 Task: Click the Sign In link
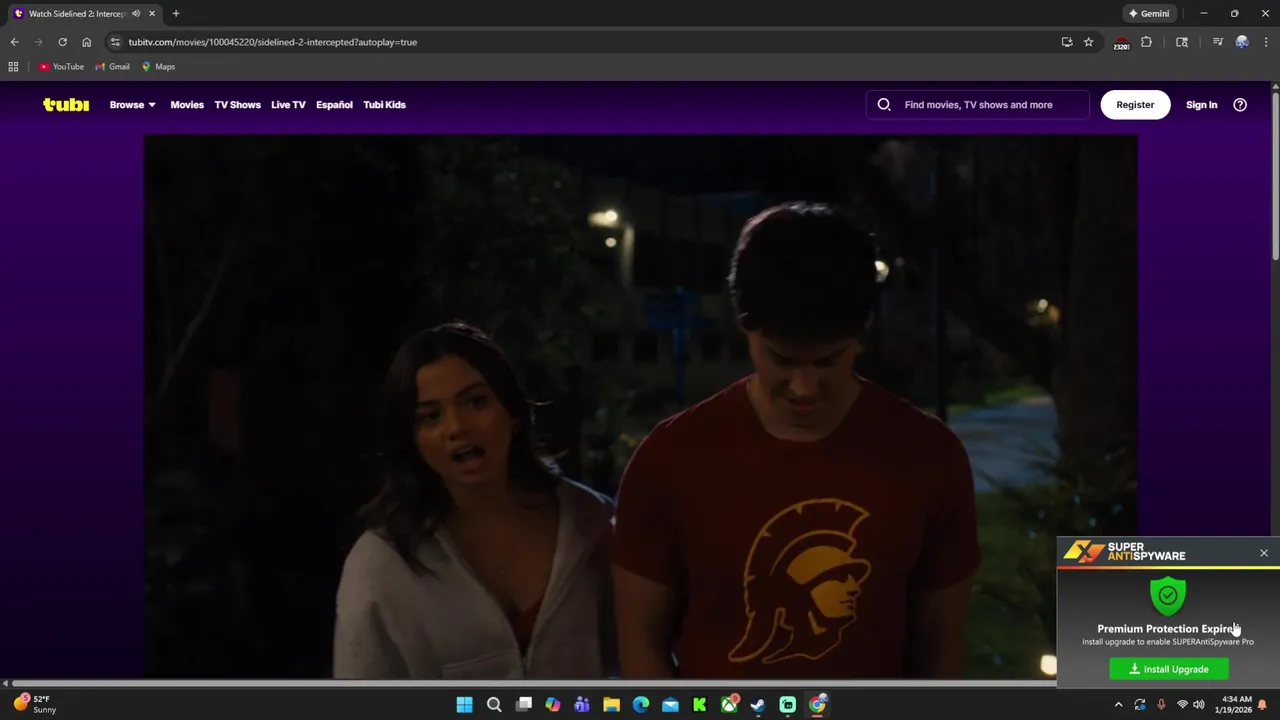[x=1201, y=104]
